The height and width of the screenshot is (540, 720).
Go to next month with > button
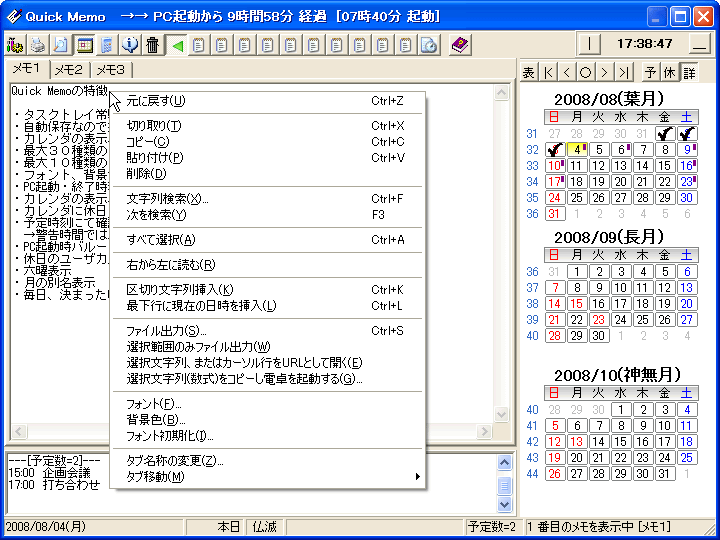pos(604,72)
